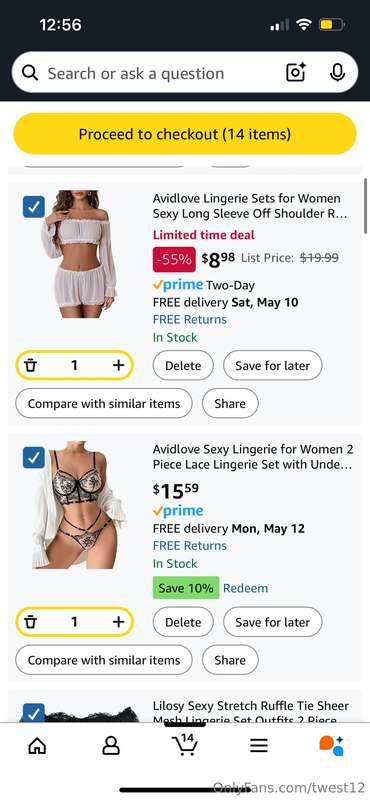Screen dimensions: 370x800
Task: Open the cart icon showing 14
Action: pos(184,744)
